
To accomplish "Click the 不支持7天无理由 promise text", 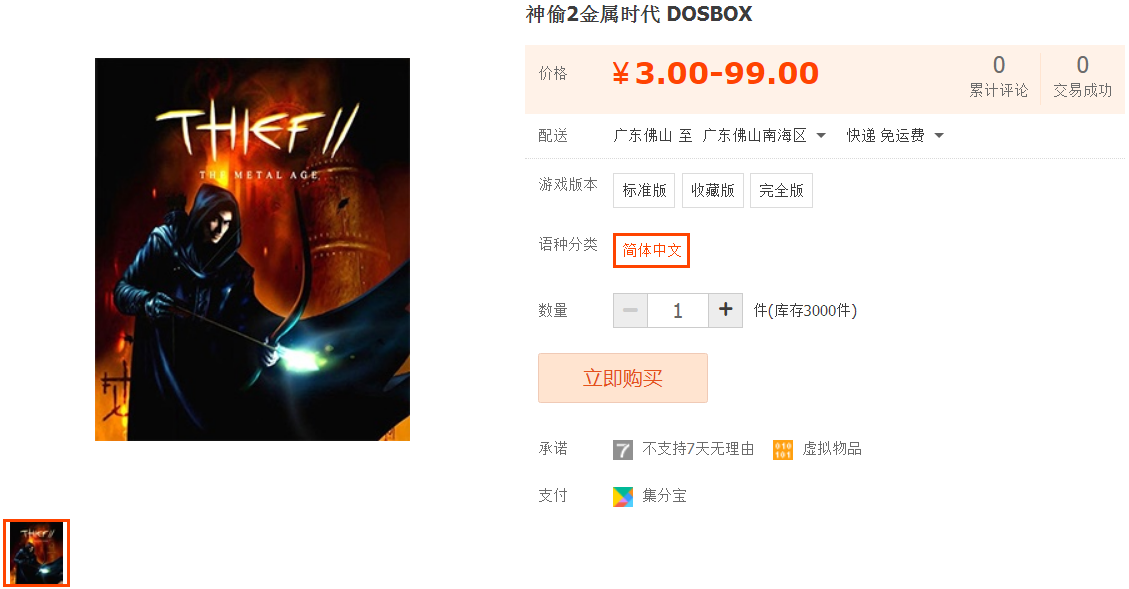I will [x=698, y=449].
